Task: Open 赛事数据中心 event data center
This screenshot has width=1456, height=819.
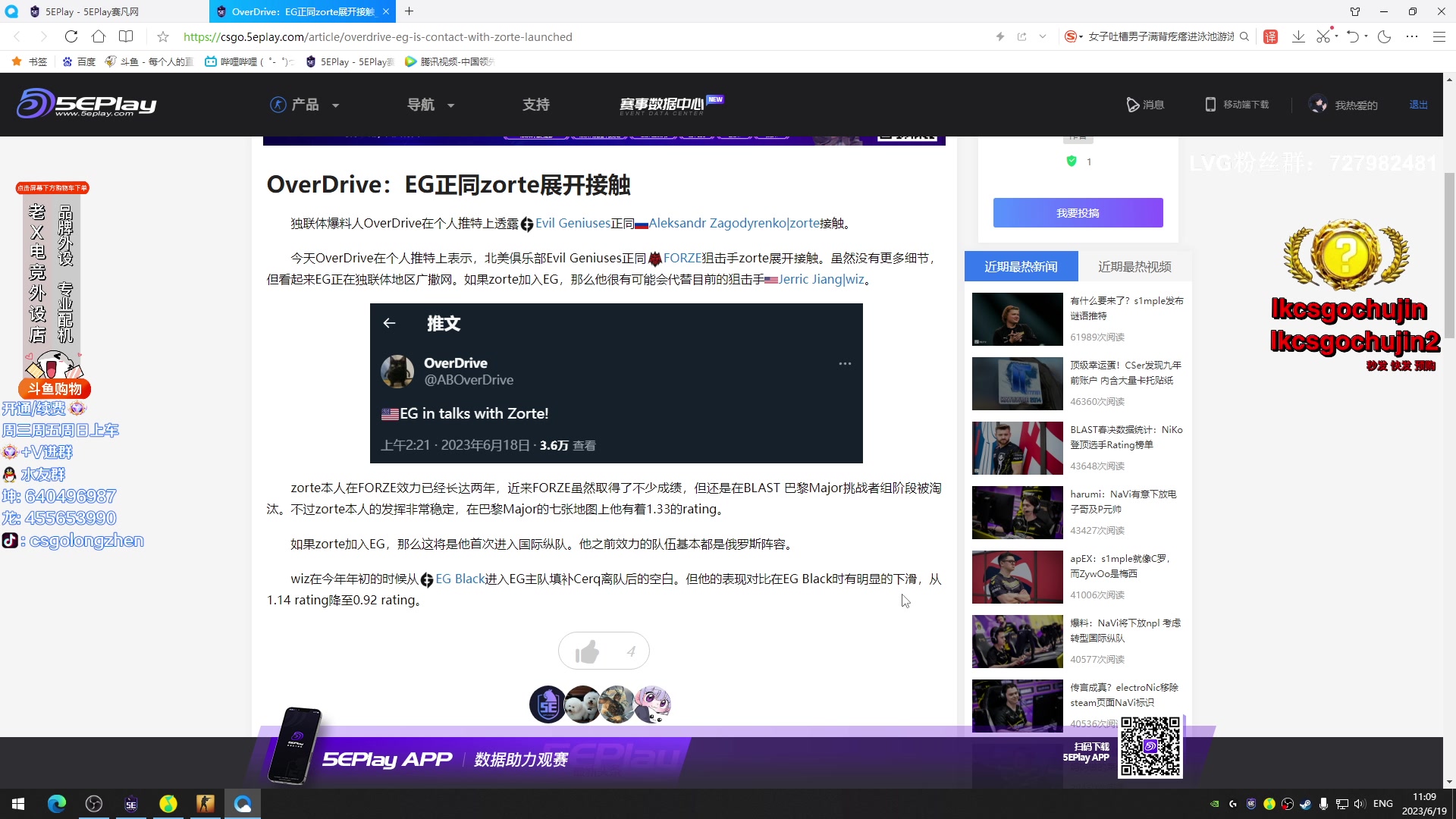Action: (x=670, y=105)
